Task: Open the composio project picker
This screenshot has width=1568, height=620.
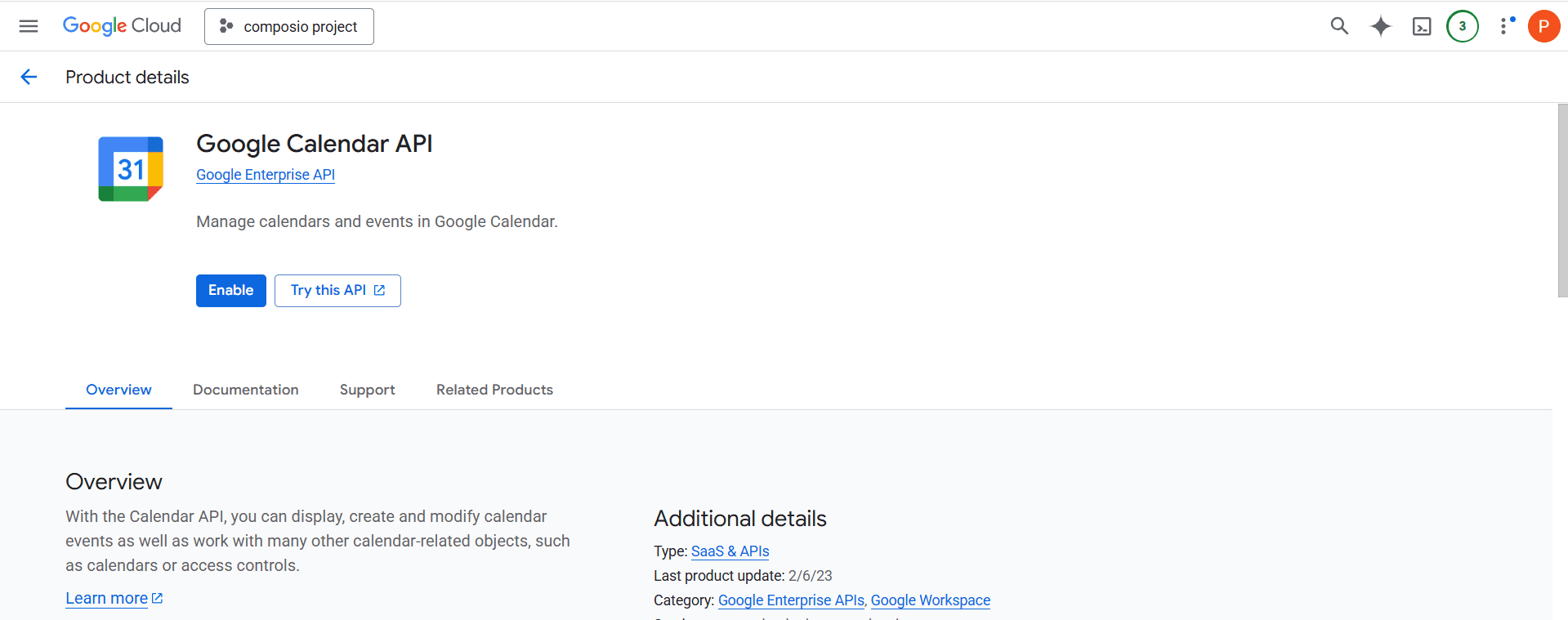Action: click(289, 26)
